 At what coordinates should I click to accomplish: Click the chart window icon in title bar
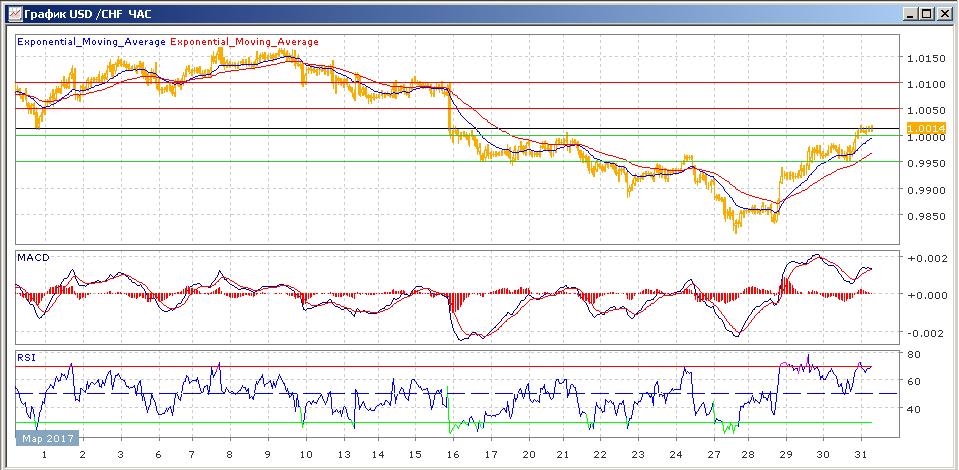click(13, 13)
